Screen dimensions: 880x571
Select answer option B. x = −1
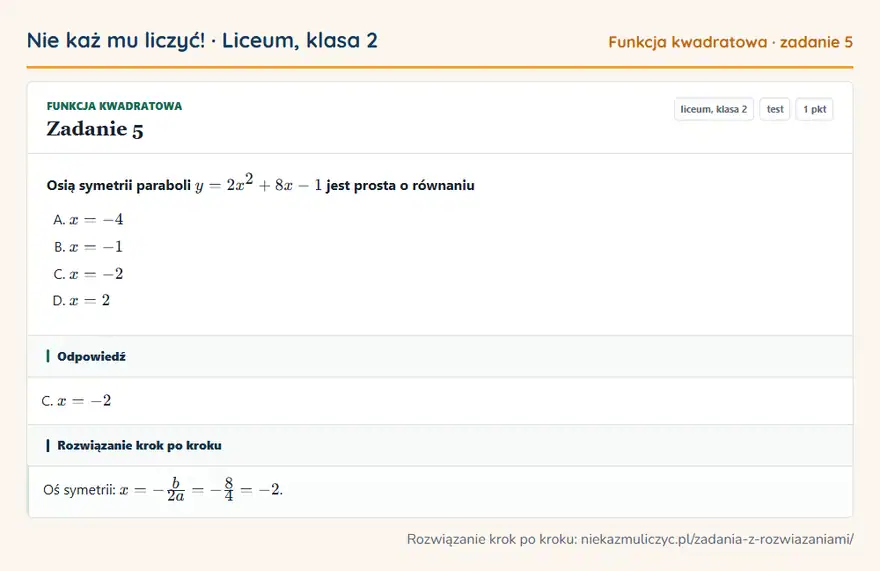click(88, 246)
